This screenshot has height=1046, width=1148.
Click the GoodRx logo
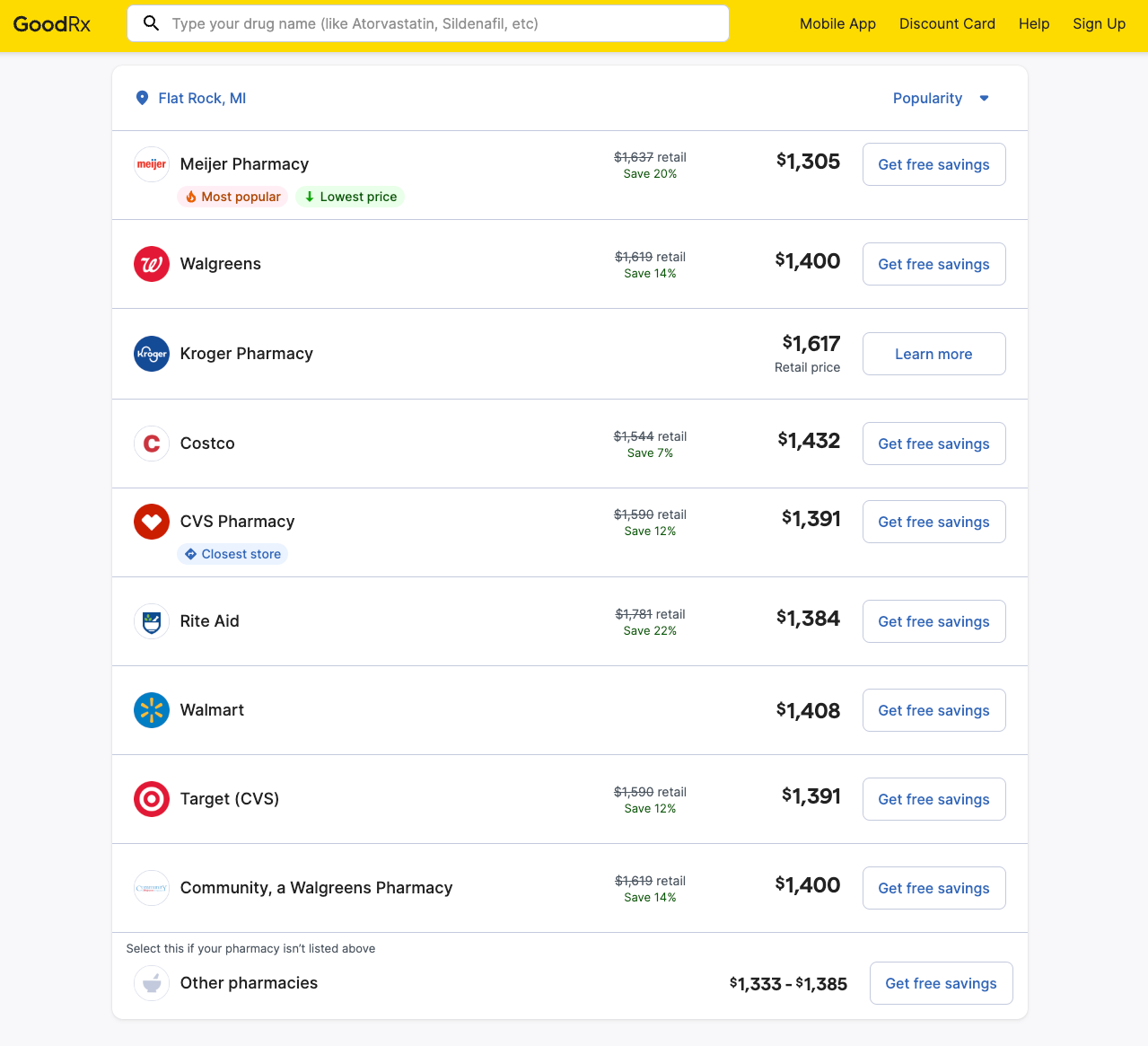52,24
